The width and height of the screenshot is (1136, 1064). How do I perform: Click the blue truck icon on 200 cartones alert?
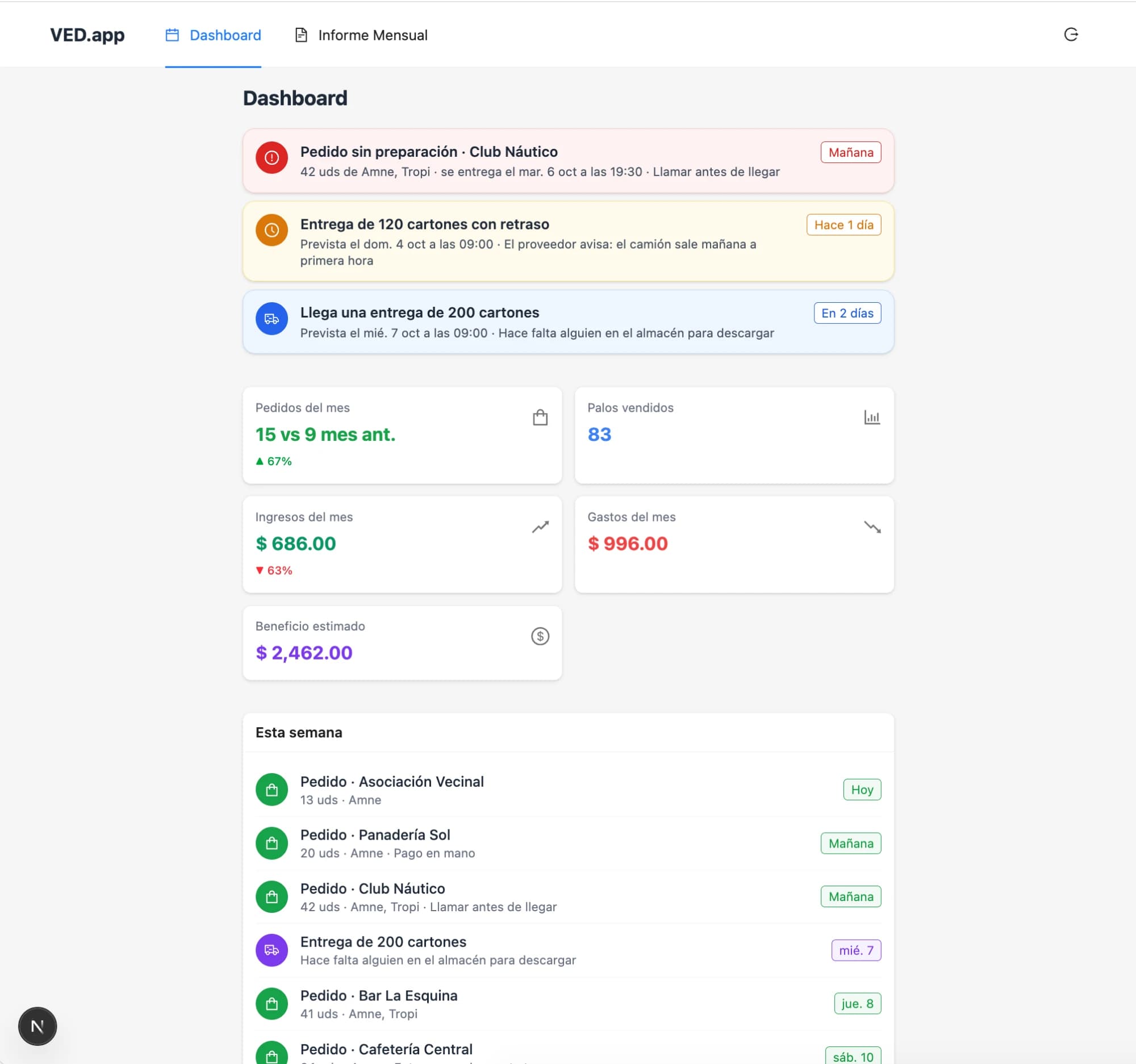coord(272,319)
